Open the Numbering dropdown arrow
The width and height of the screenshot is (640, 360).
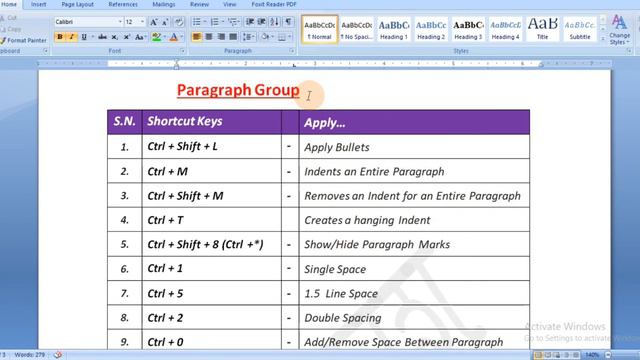[x=222, y=22]
